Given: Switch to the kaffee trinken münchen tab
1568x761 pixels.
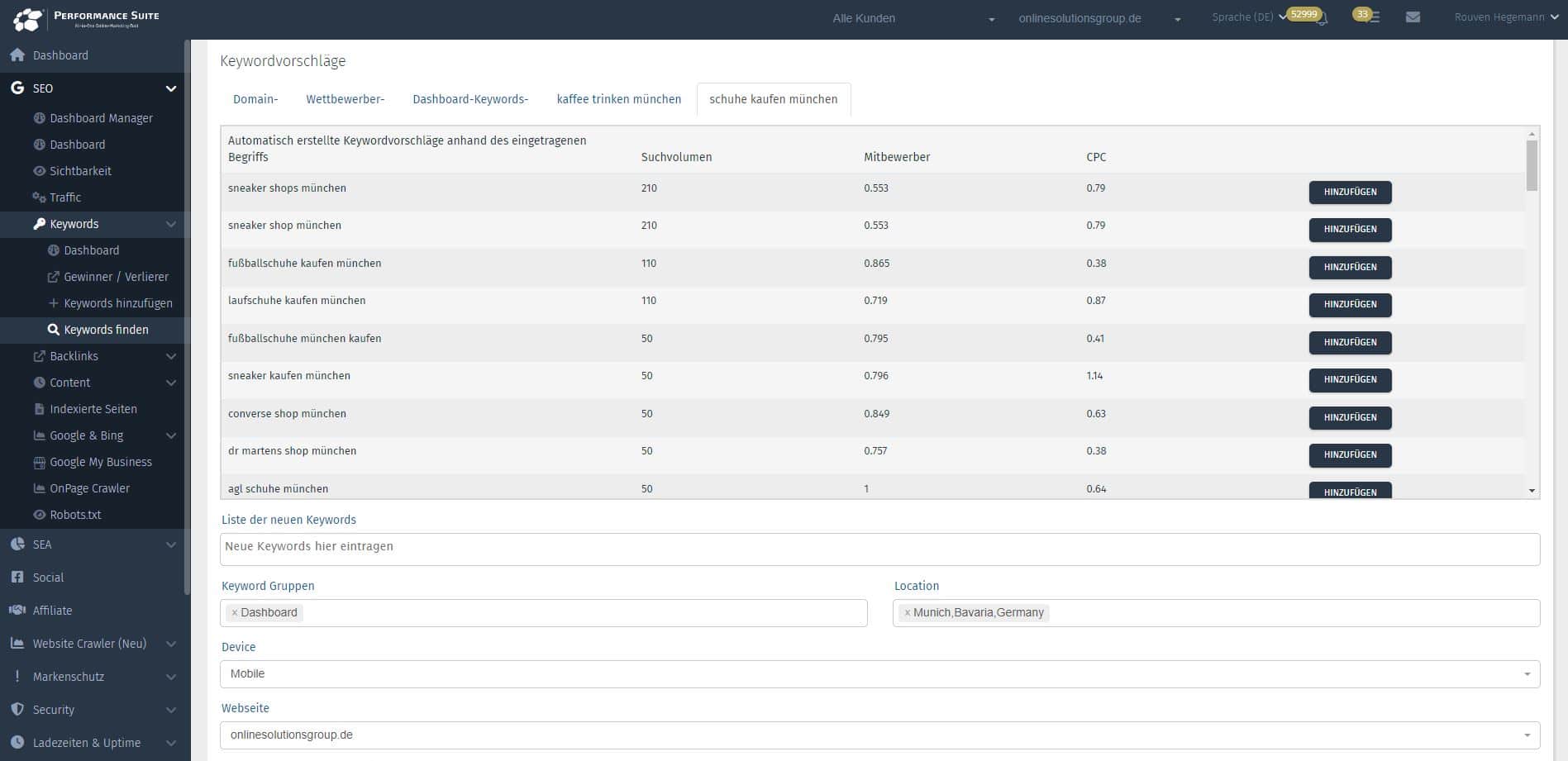Looking at the screenshot, I should 619,99.
